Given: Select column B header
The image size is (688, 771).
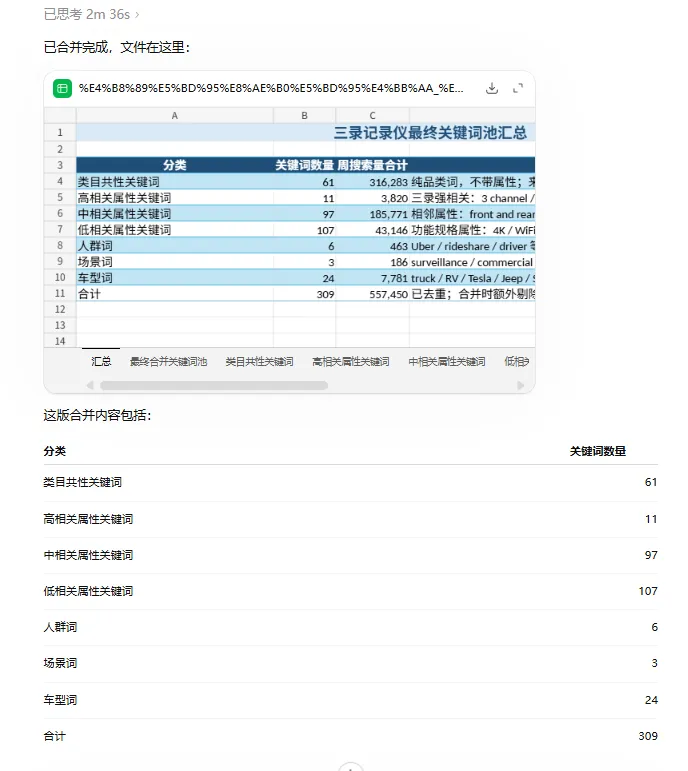Looking at the screenshot, I should click(304, 116).
